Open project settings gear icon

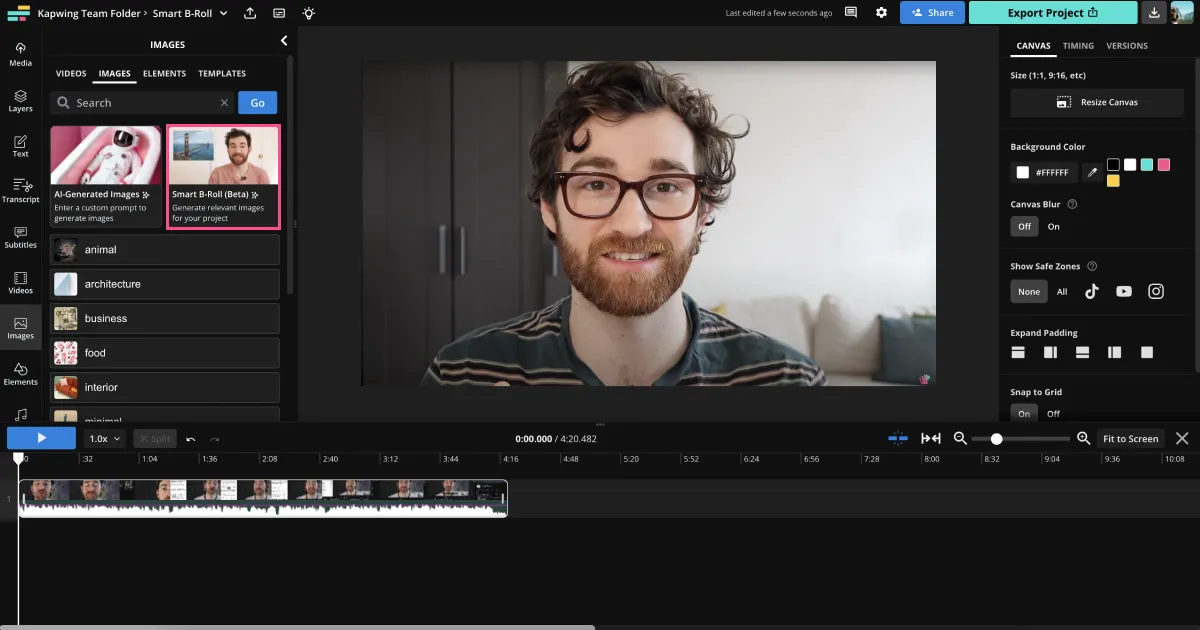coord(881,13)
